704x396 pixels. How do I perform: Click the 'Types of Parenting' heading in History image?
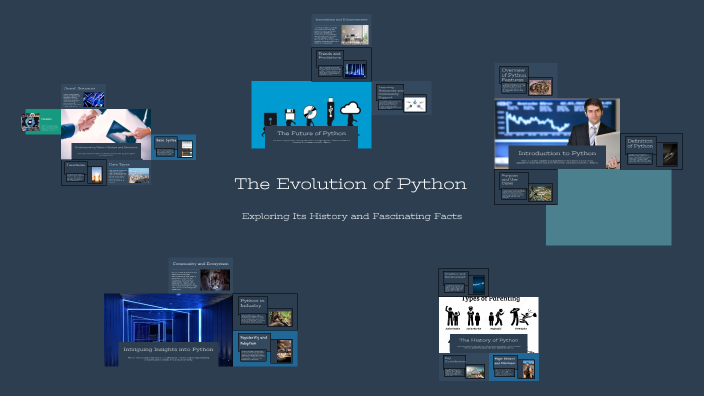coord(491,299)
